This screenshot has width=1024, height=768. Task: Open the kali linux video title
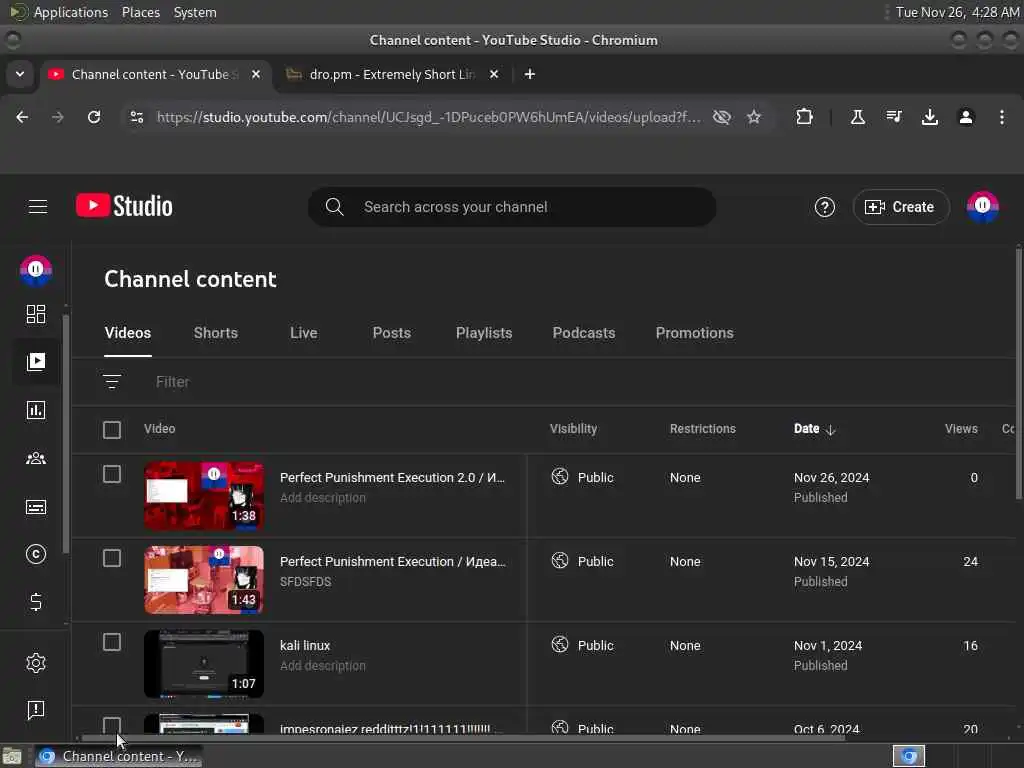tap(305, 645)
